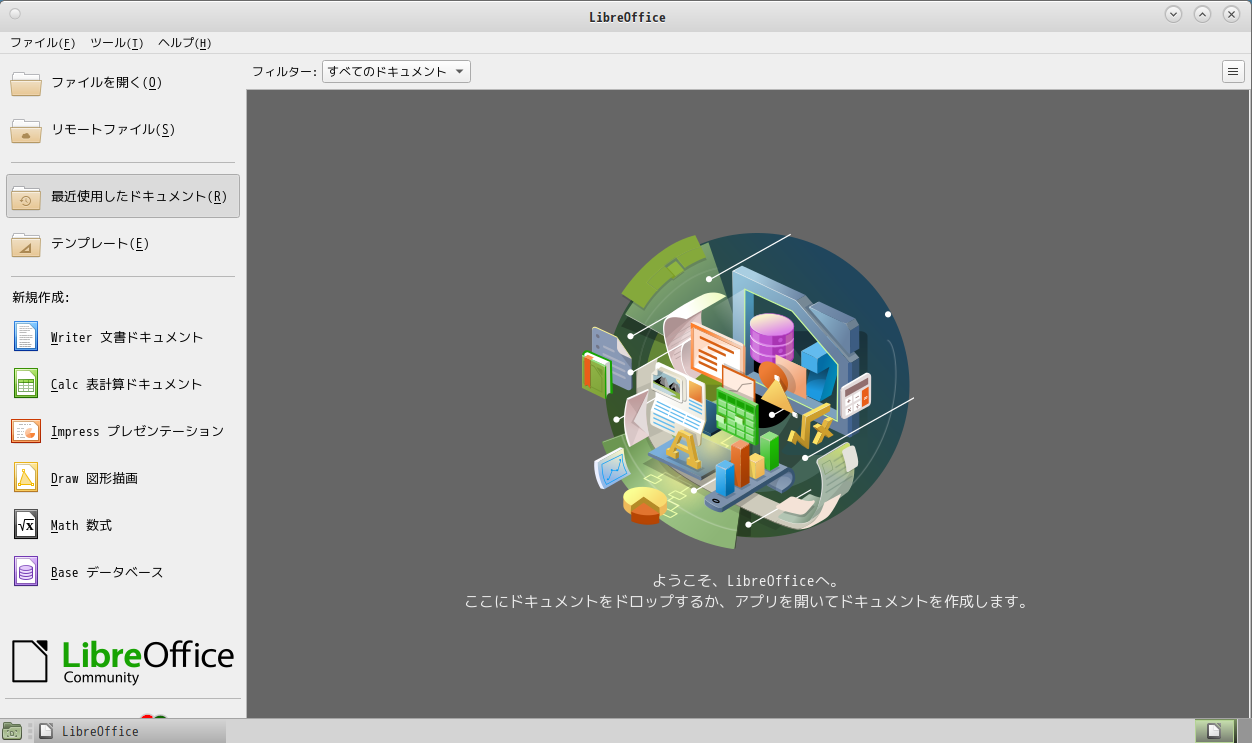Open the hamburger actions menu at top right
Viewport: 1252px width, 743px height.
(1233, 72)
